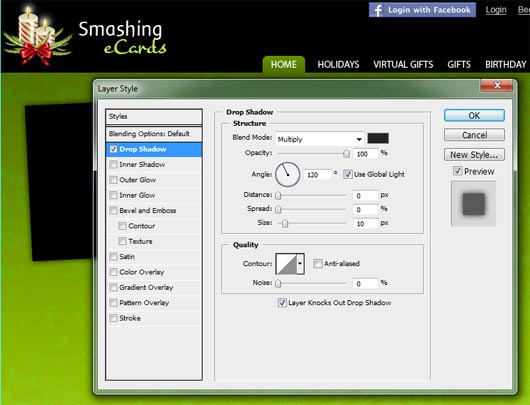Open the HOME tab
The width and height of the screenshot is (530, 405).
[284, 64]
